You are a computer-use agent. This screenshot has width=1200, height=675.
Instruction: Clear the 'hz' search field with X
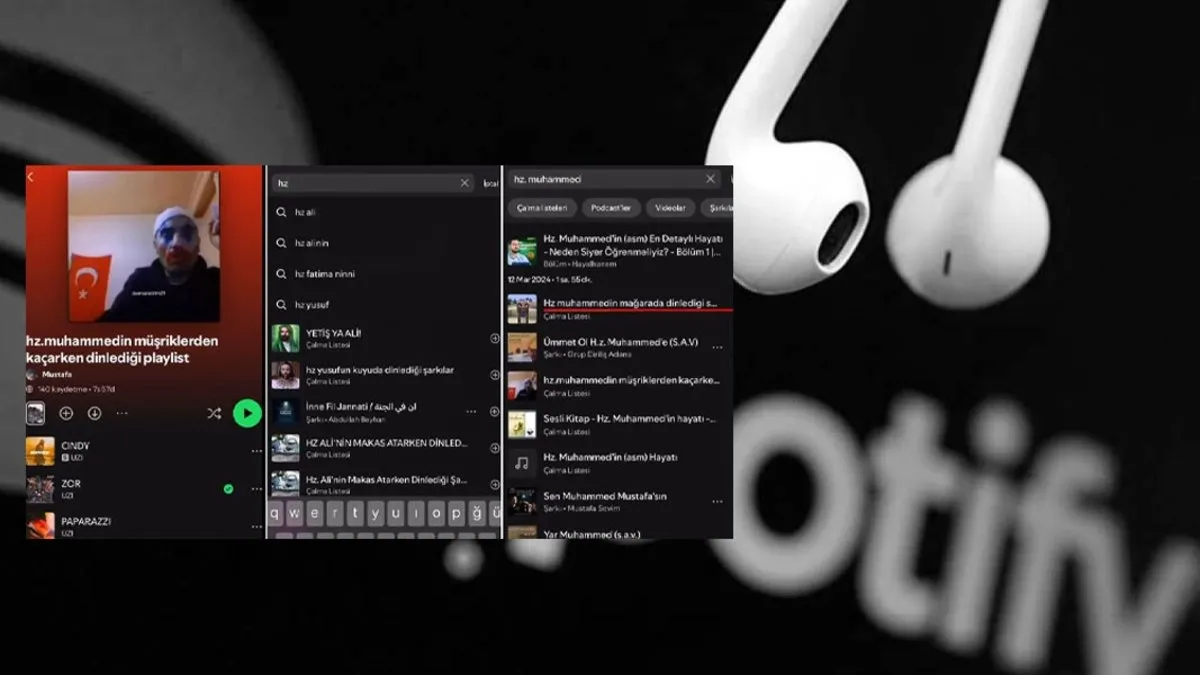[464, 183]
